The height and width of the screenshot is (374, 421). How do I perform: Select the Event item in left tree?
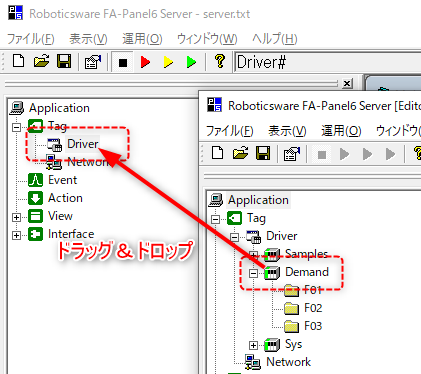[62, 180]
